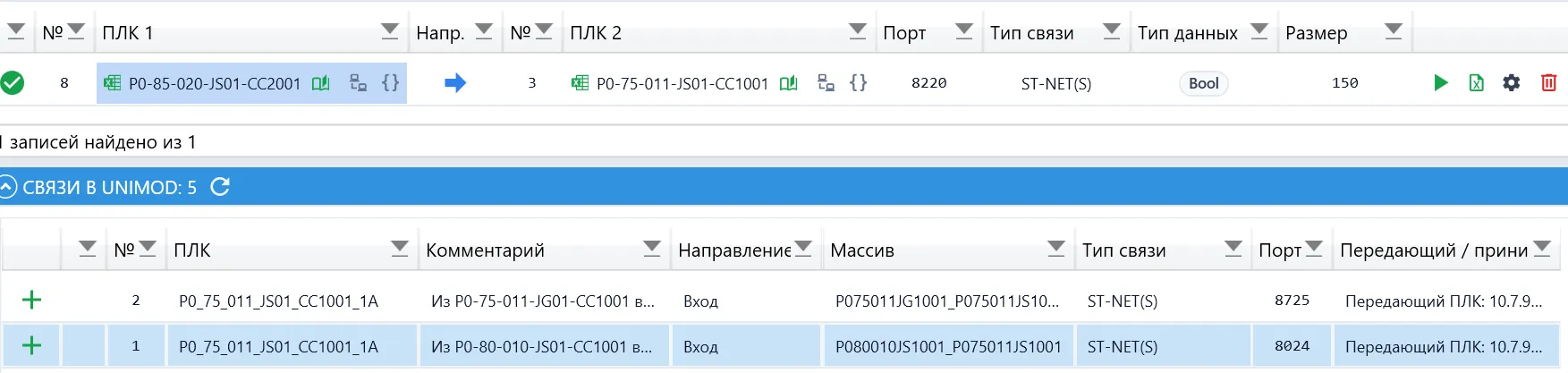This screenshot has height=373, width=1568.
Task: Click curly braces icon of P0-85-020-JS01-CC2001
Action: tap(391, 83)
